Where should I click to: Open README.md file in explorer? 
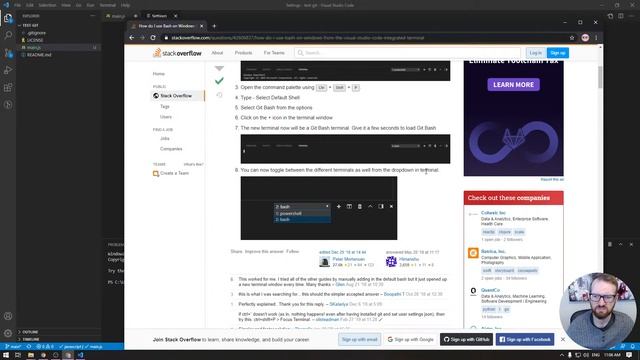(x=39, y=55)
